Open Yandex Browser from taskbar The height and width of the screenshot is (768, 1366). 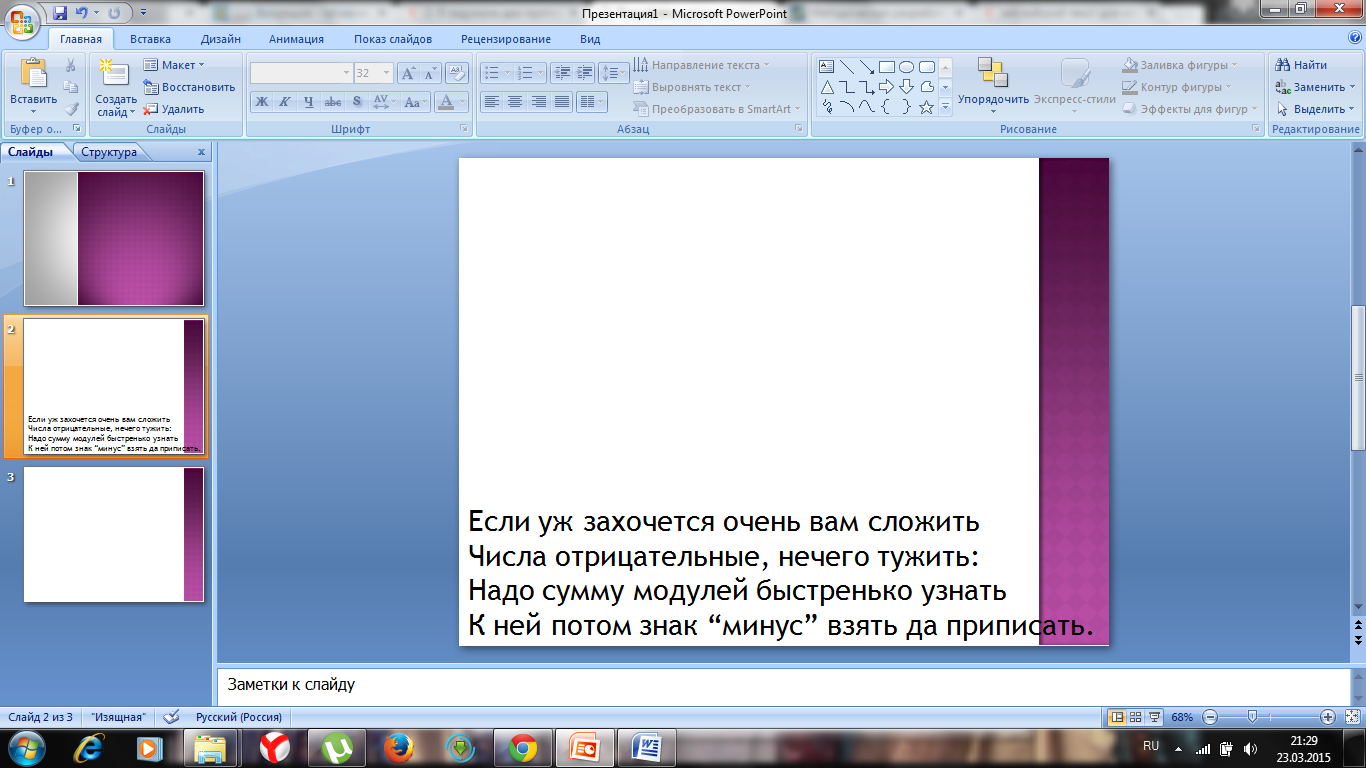pyautogui.click(x=275, y=748)
